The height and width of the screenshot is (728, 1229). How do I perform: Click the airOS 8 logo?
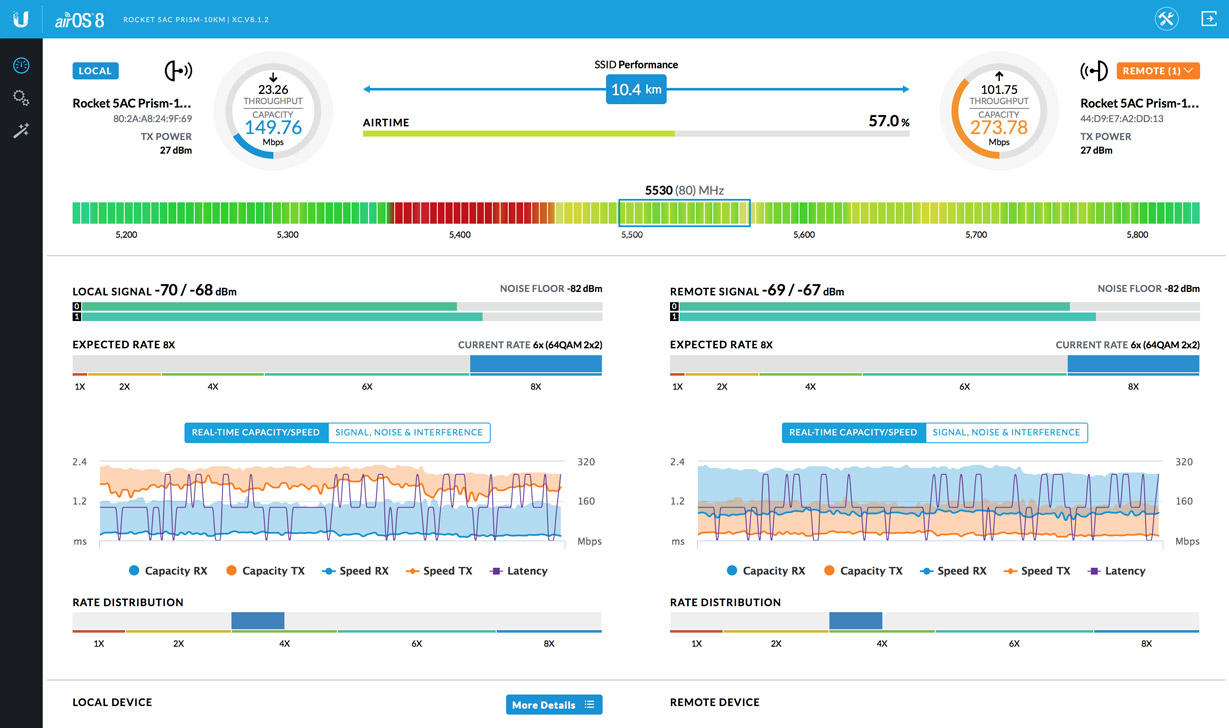point(79,19)
